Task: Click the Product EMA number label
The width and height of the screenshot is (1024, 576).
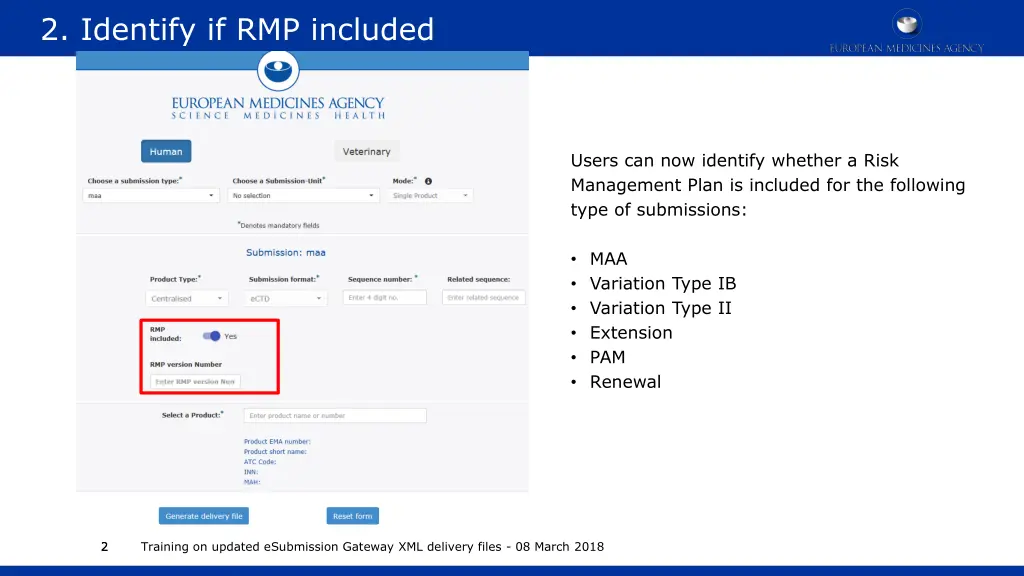Action: tap(277, 441)
